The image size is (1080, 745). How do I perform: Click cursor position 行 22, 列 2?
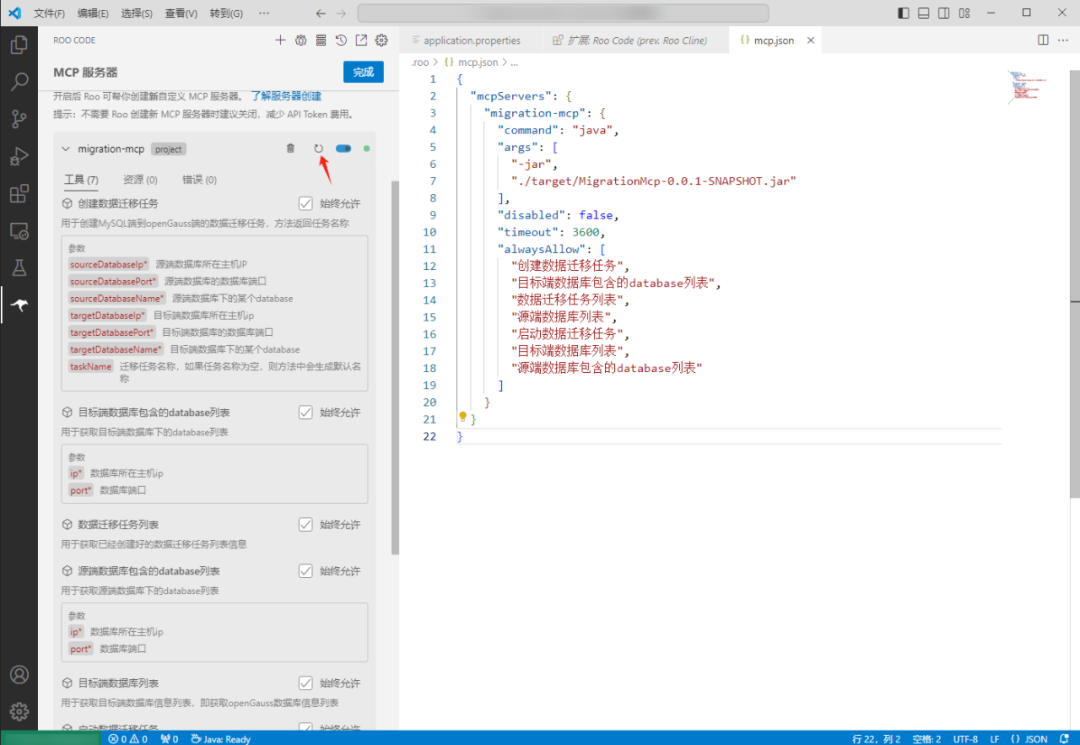(876, 738)
